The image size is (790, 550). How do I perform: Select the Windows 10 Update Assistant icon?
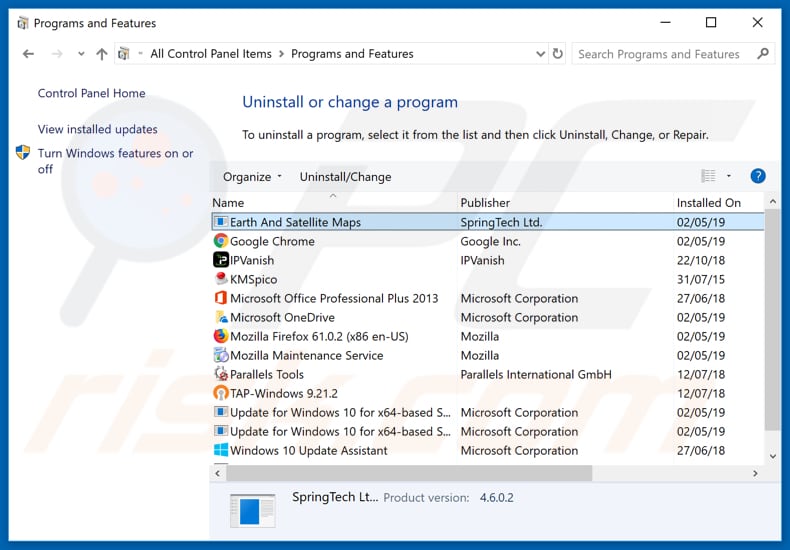[221, 450]
